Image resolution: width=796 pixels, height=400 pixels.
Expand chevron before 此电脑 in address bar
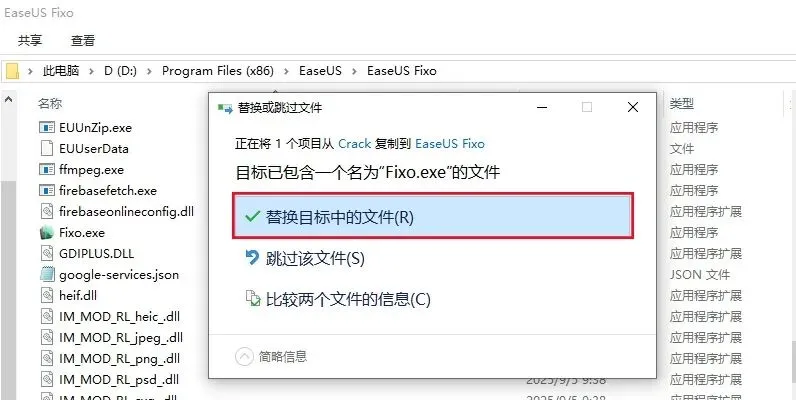(31, 71)
